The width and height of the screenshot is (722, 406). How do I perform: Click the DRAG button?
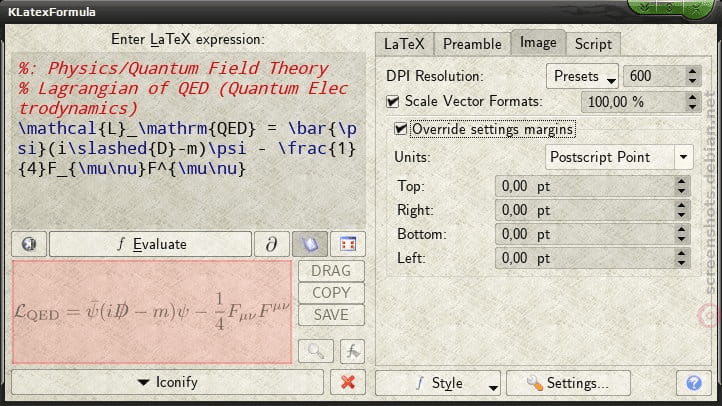coord(331,271)
